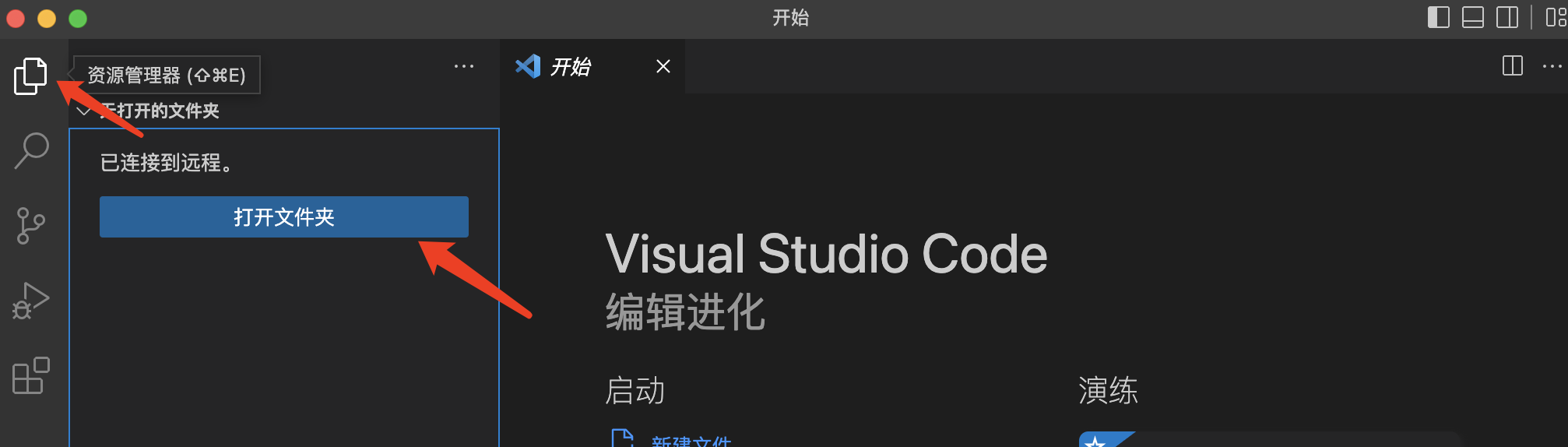Image resolution: width=1568 pixels, height=447 pixels.
Task: Toggle the bottom panel layout icon
Action: pyautogui.click(x=1473, y=17)
